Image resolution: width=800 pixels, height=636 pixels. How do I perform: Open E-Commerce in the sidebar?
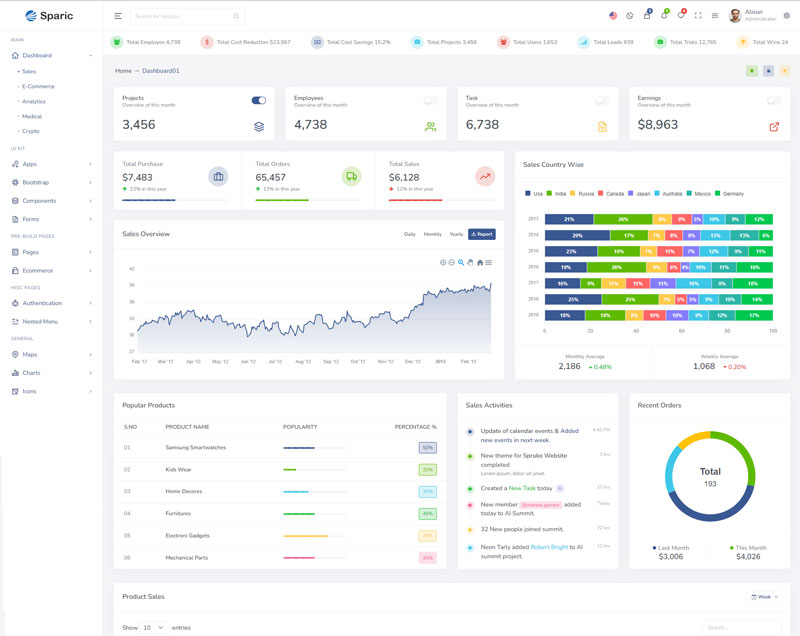38,86
